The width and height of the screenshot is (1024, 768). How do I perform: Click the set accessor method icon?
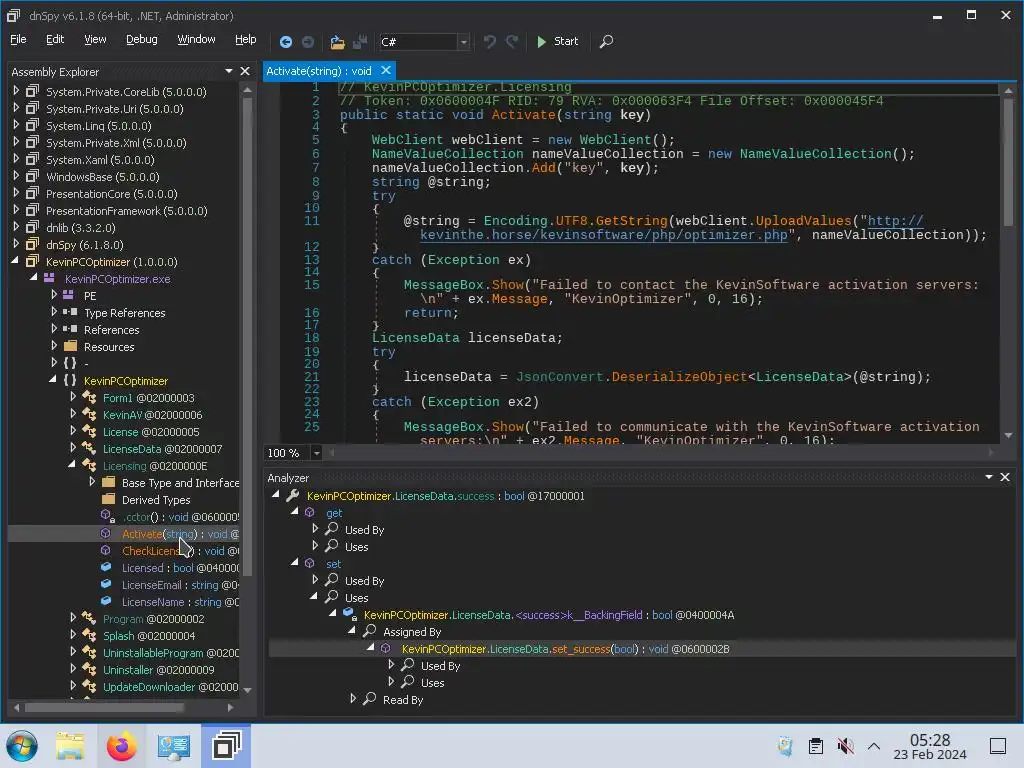tap(310, 564)
